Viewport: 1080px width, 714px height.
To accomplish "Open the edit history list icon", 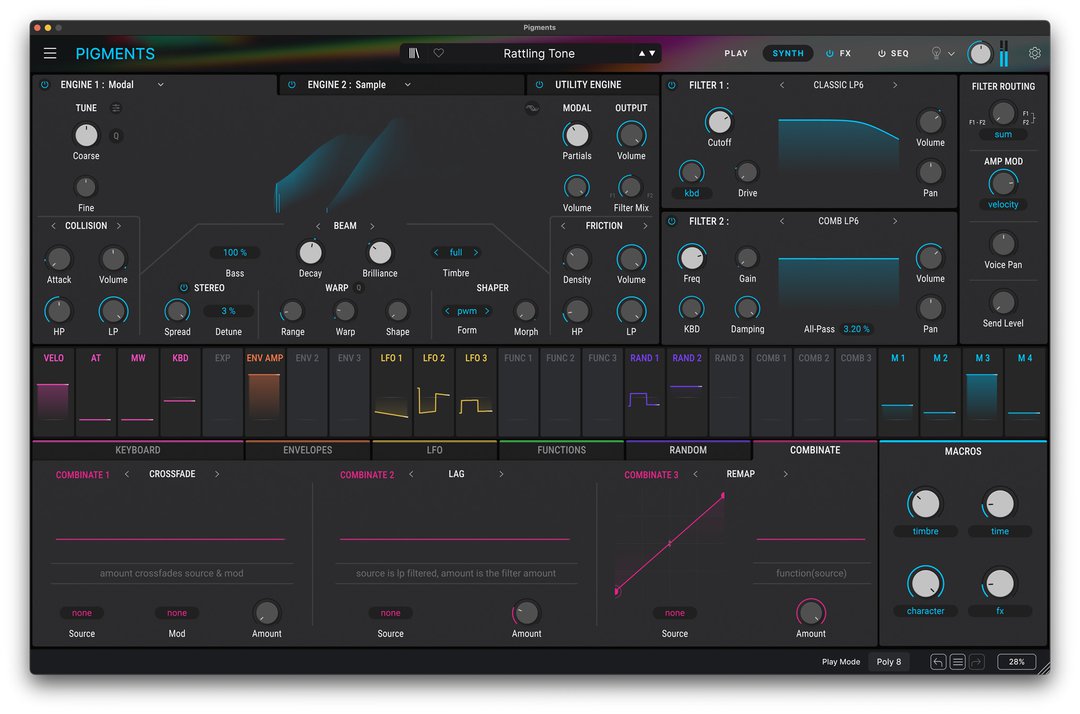I will pos(957,662).
